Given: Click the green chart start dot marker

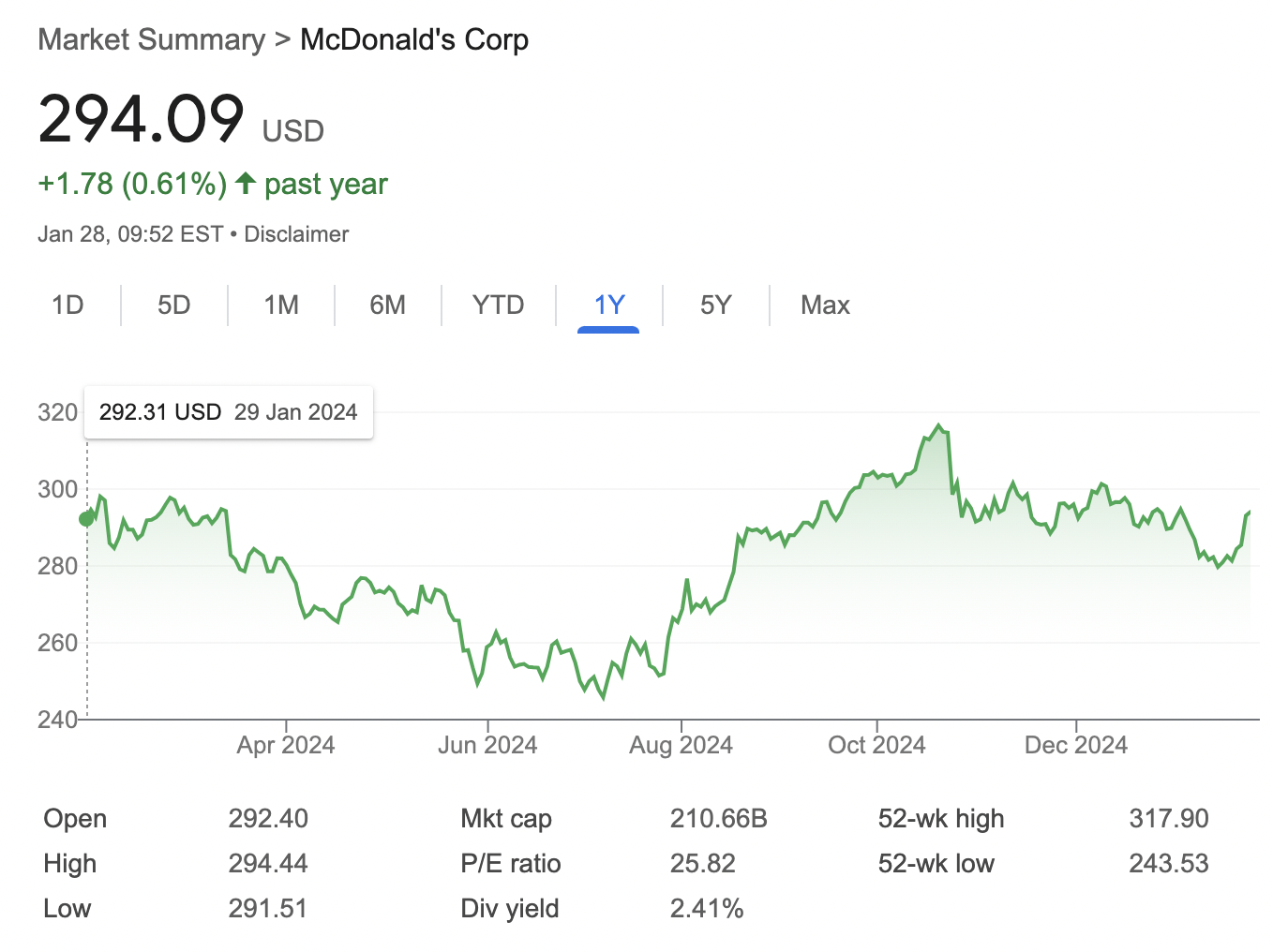Looking at the screenshot, I should pyautogui.click(x=87, y=518).
